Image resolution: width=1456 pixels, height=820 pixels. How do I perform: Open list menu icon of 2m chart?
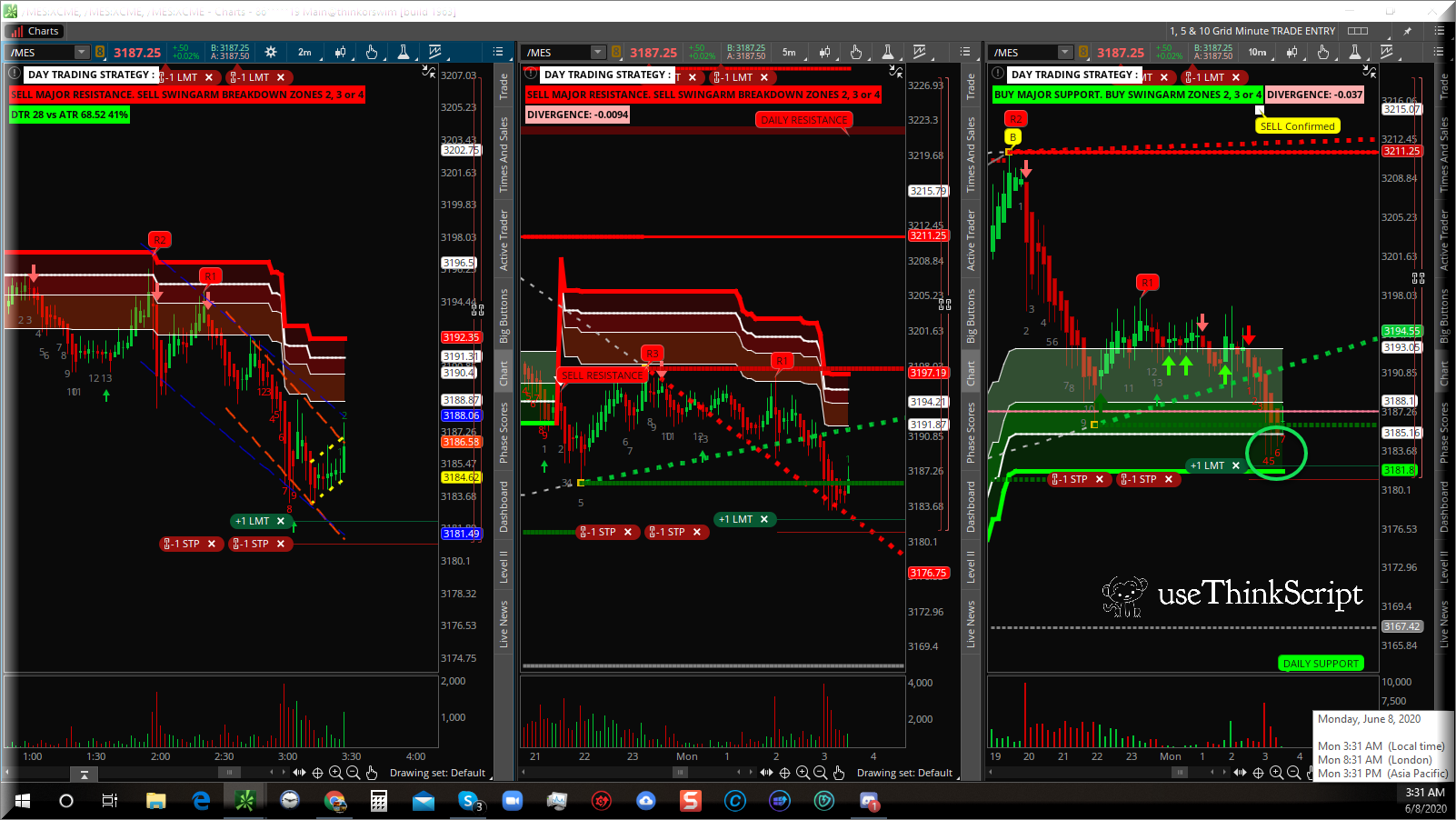(x=498, y=52)
